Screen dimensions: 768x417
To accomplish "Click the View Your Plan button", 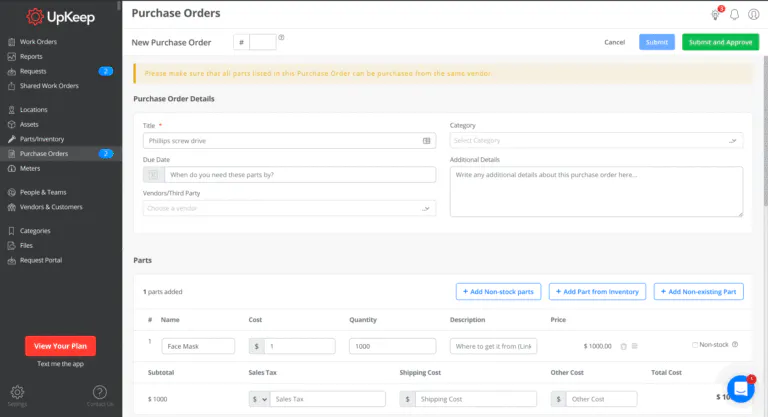I will click(x=60, y=346).
